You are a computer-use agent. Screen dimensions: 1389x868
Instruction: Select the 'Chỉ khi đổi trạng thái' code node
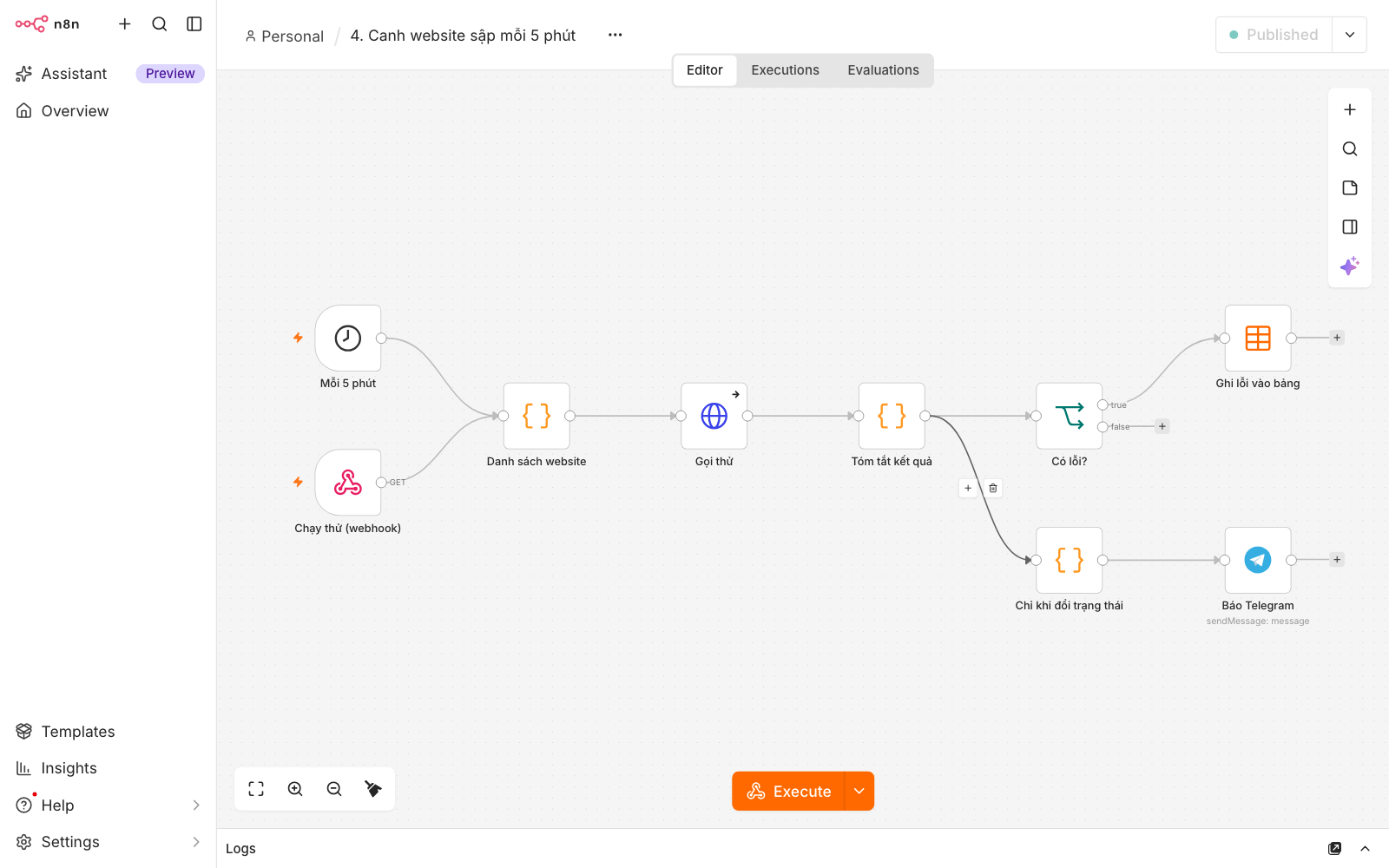click(x=1070, y=560)
